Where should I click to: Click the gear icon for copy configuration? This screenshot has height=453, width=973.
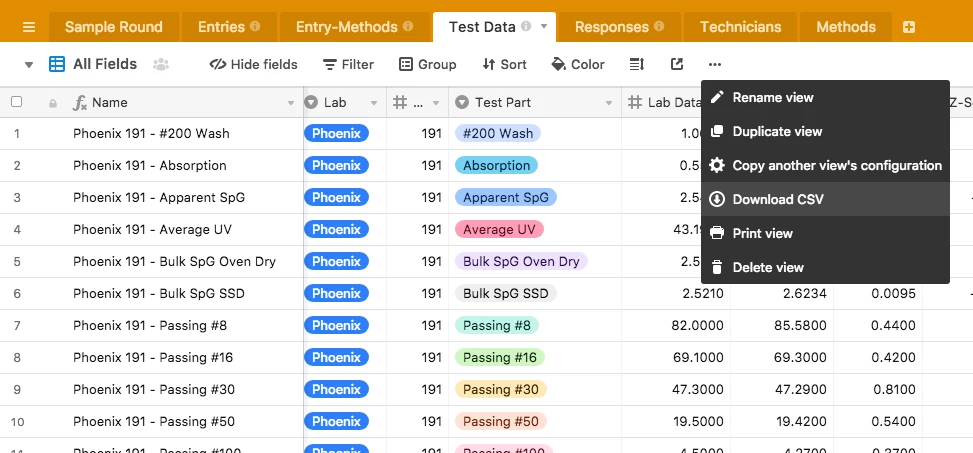[717, 165]
